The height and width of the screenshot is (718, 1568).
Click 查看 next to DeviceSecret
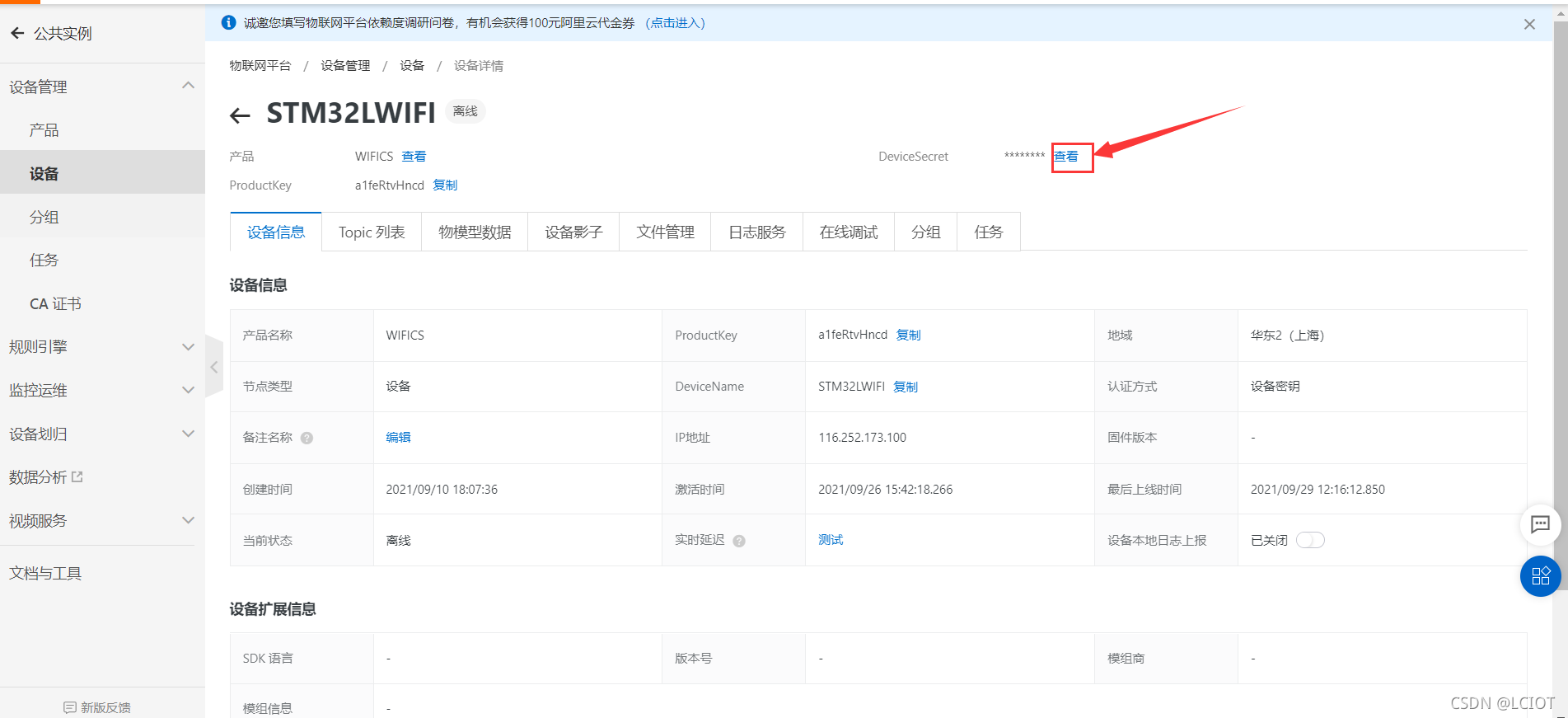[1066, 157]
